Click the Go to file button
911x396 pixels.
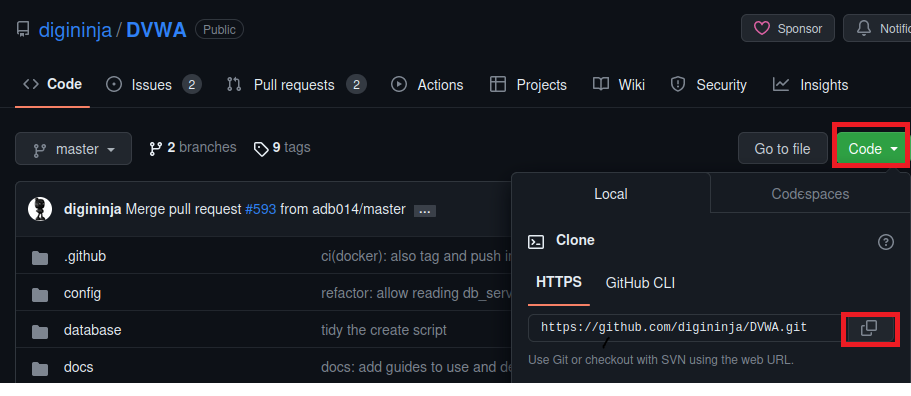coord(782,149)
